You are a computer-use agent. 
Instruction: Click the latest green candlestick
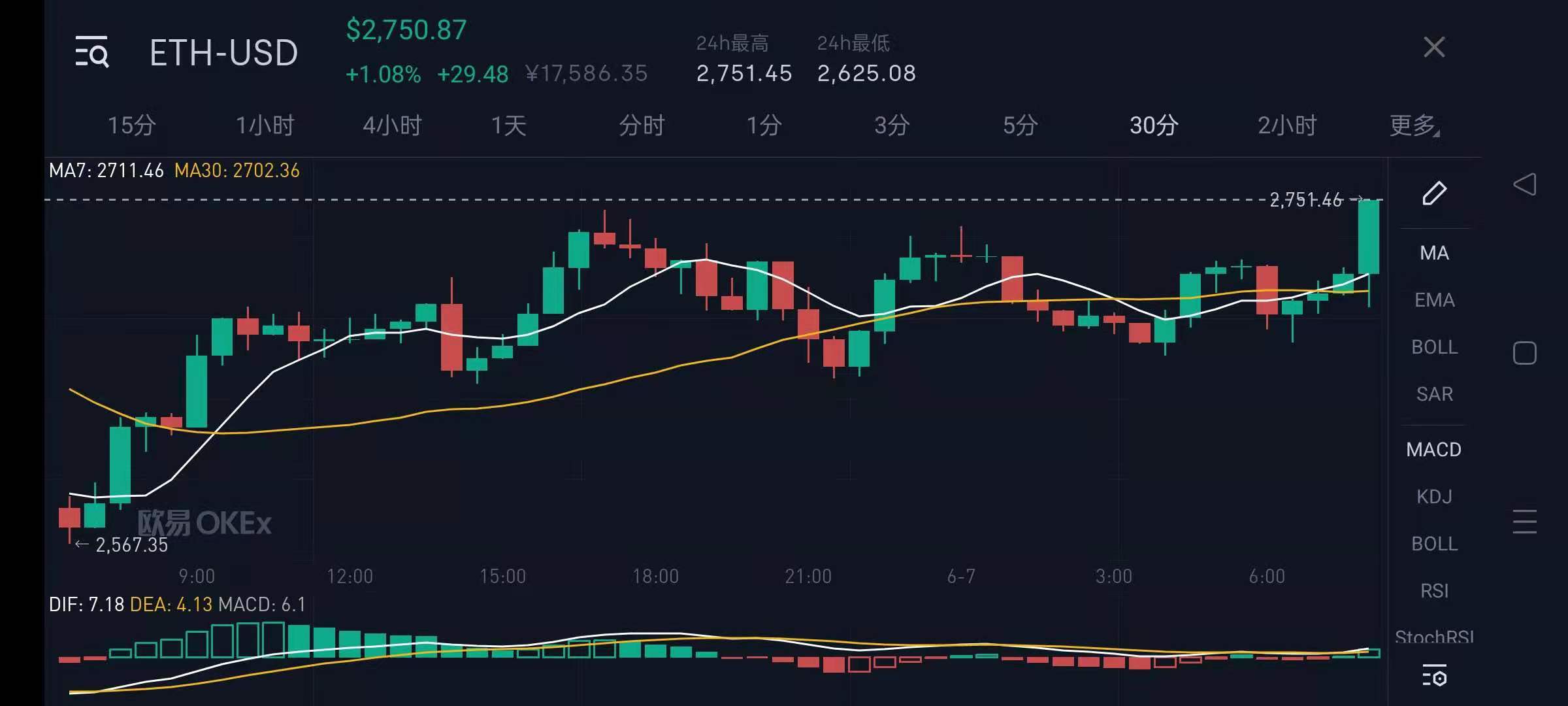(1369, 237)
